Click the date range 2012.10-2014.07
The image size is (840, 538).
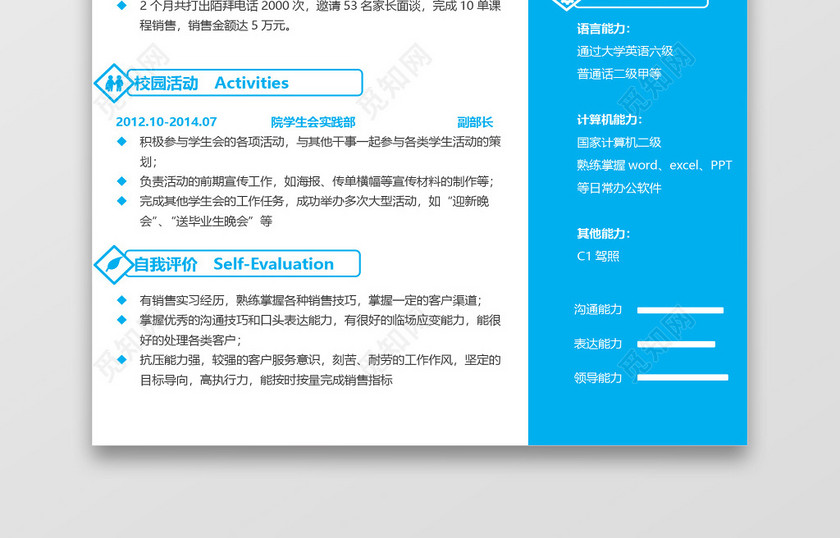(x=166, y=122)
